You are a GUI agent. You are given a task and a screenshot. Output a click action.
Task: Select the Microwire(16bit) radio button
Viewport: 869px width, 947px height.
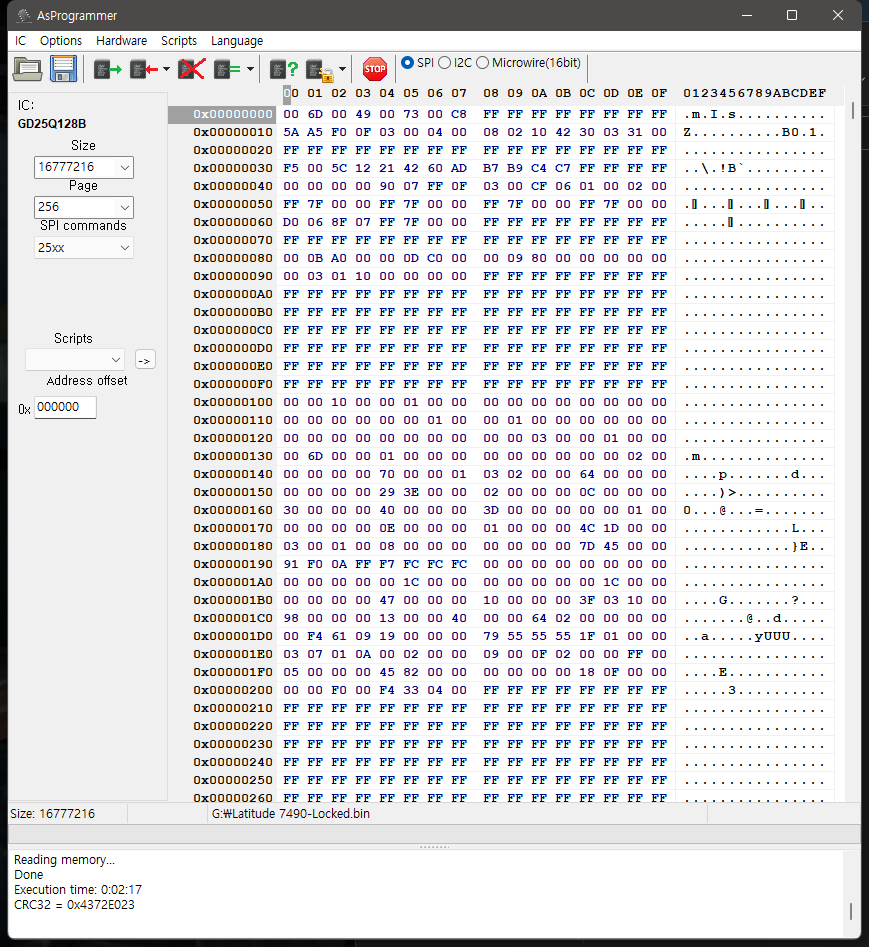[483, 63]
